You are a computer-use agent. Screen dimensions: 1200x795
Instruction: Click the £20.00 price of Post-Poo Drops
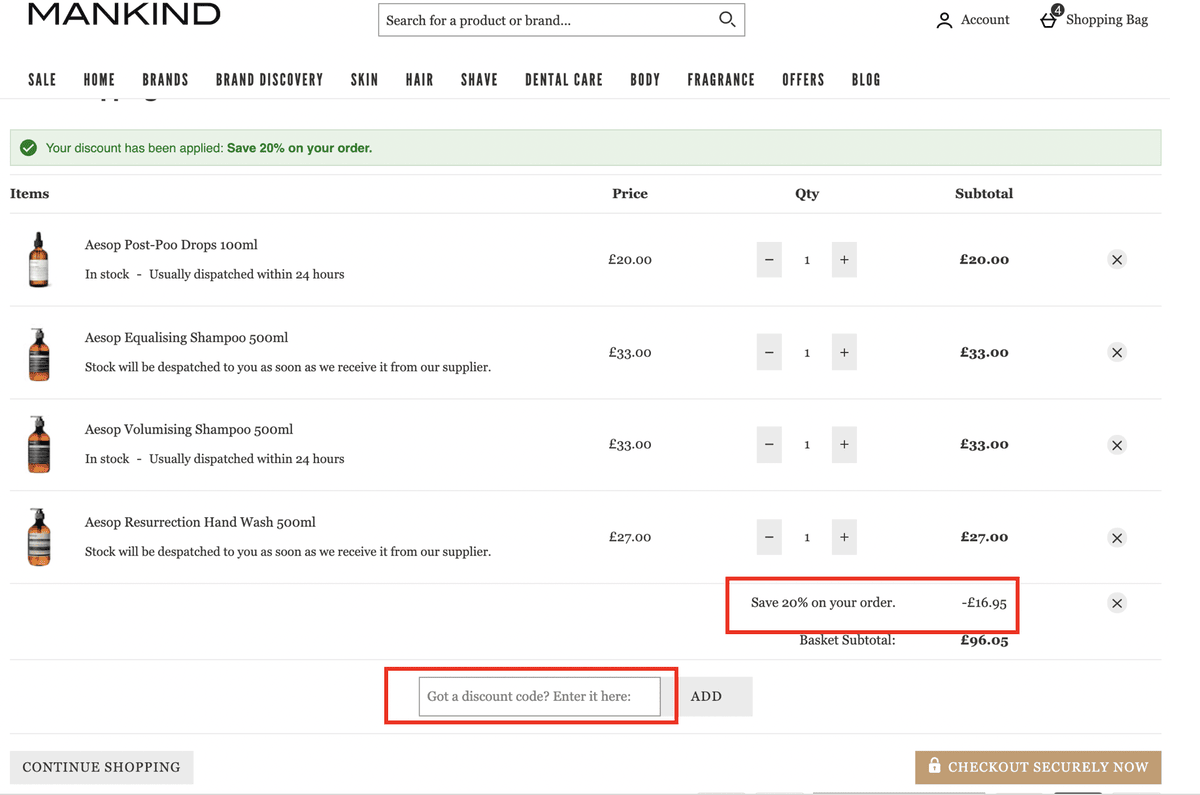[x=630, y=260]
